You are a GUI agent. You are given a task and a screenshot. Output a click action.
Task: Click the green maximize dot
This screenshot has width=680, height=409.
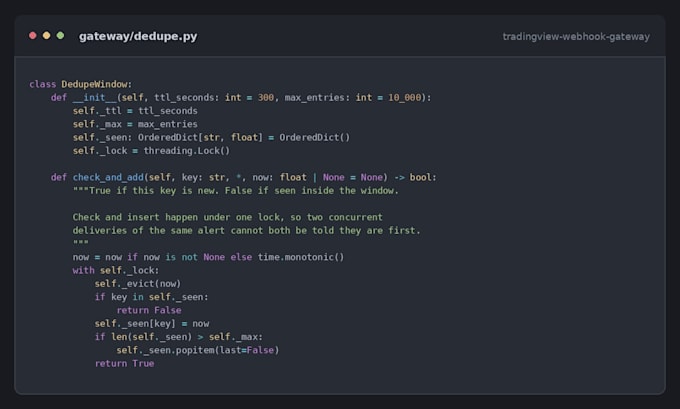point(60,36)
